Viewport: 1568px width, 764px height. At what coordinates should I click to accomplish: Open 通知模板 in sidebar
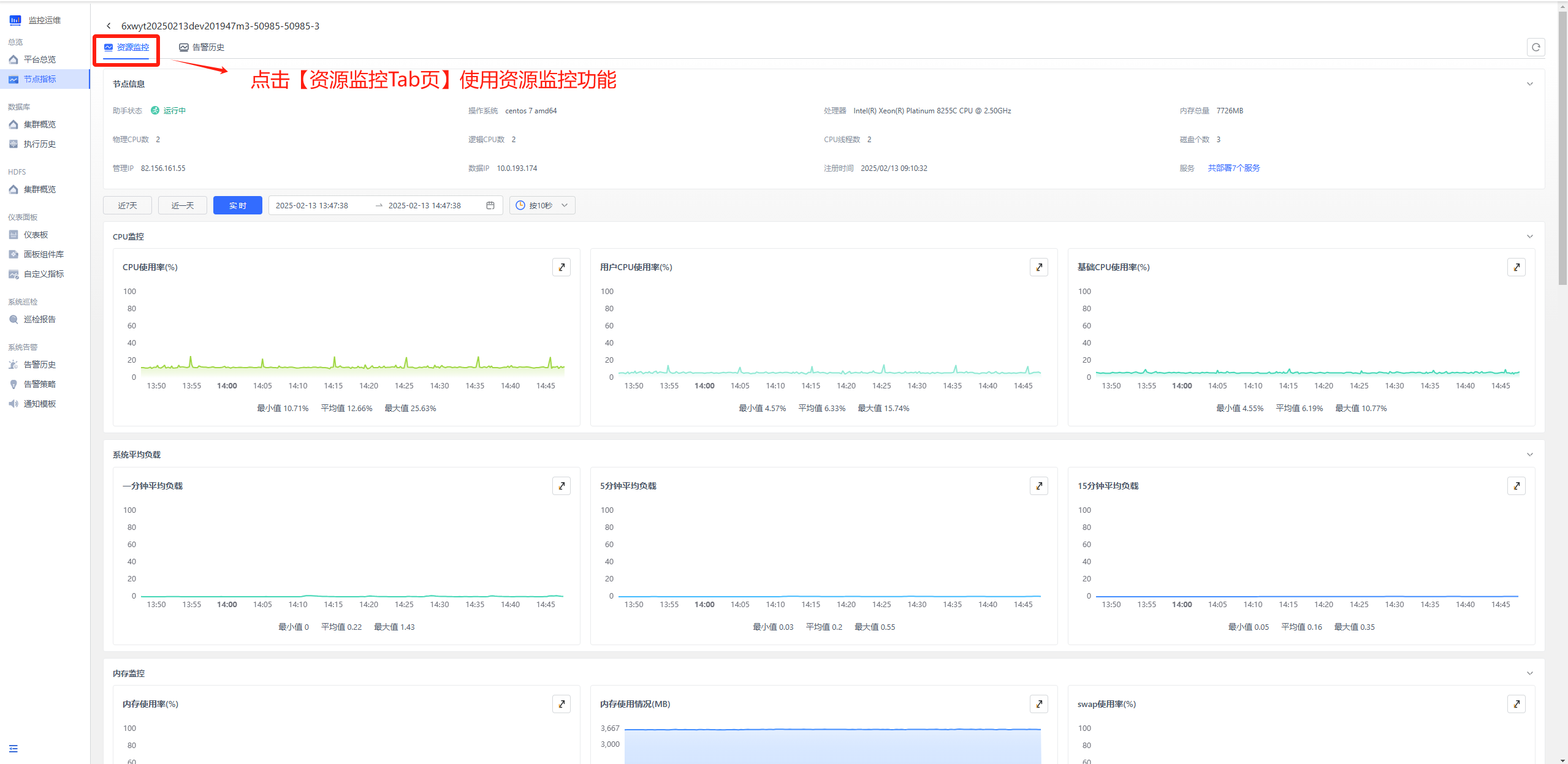click(x=45, y=404)
